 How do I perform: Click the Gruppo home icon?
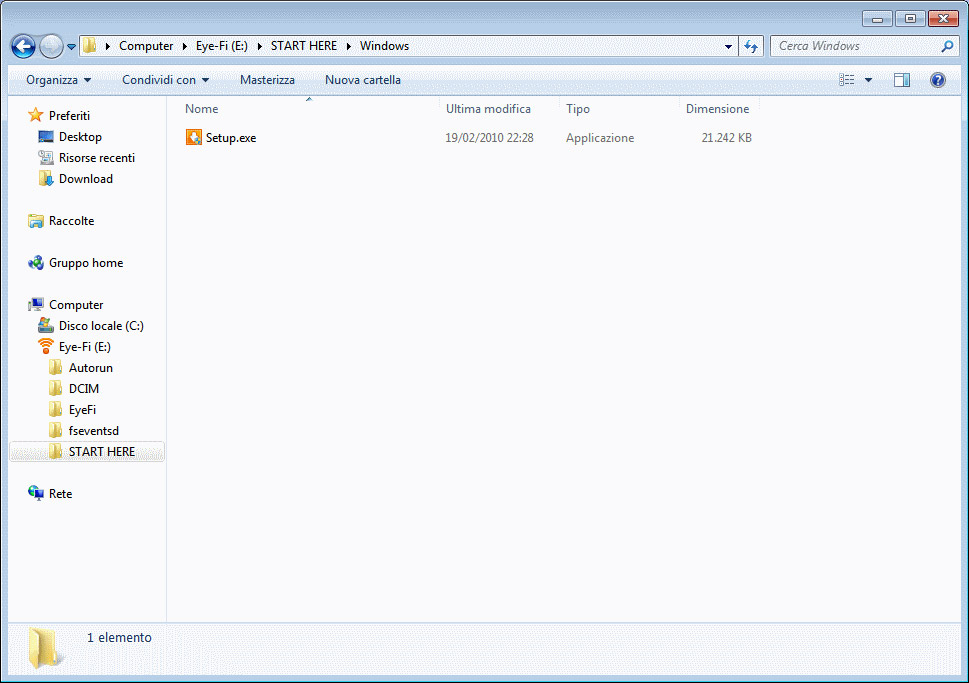click(36, 263)
